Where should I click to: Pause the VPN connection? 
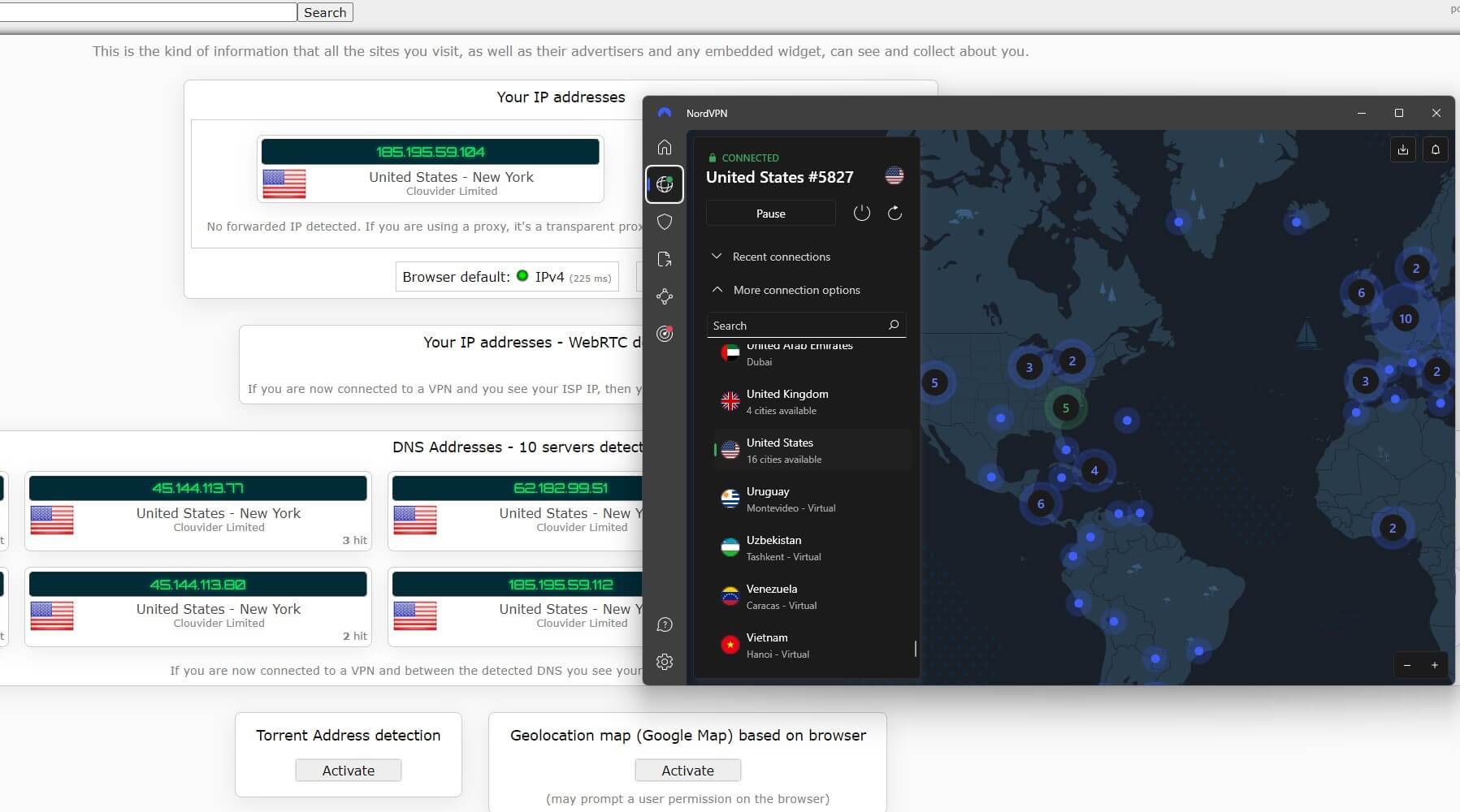770,214
